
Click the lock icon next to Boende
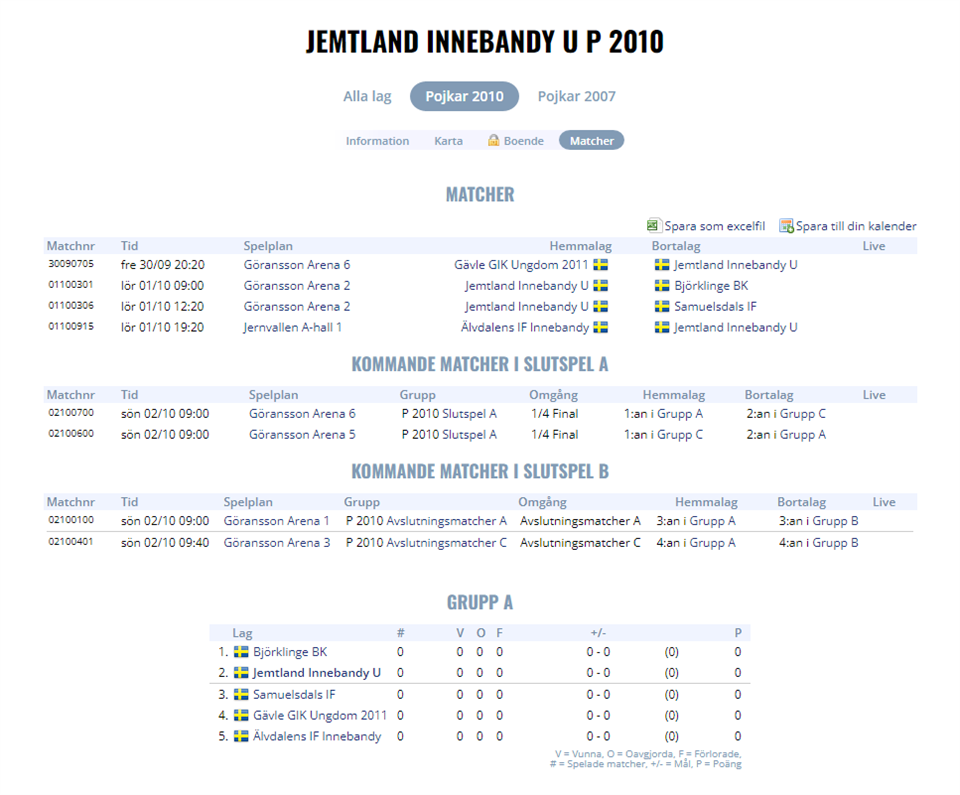(493, 141)
